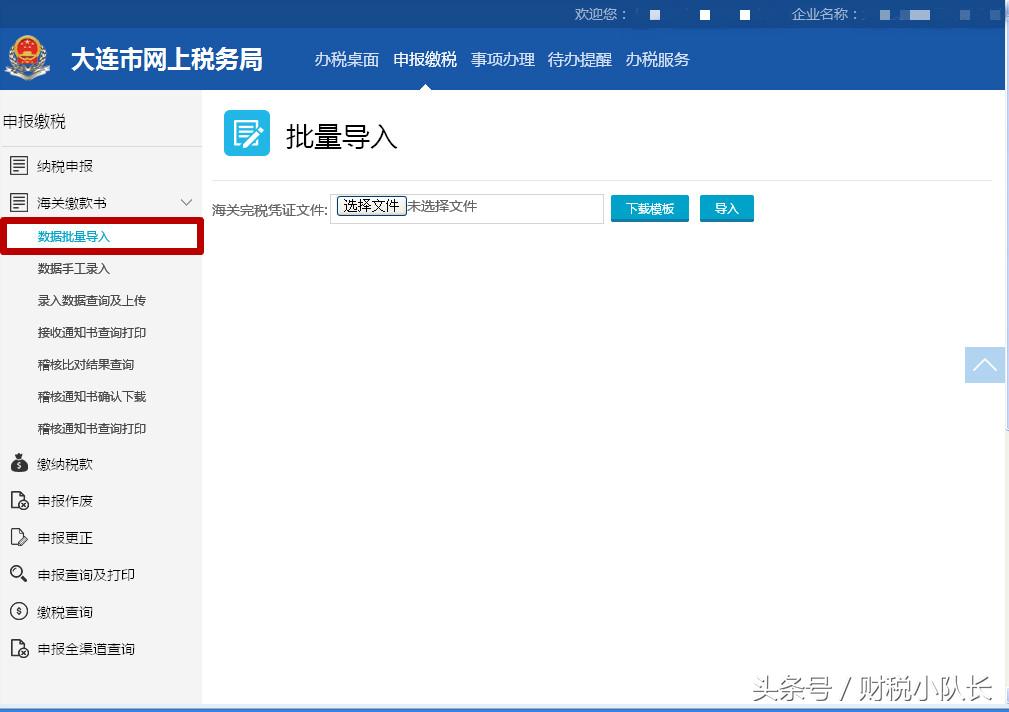The height and width of the screenshot is (712, 1009).
Task: Click the blue 批量导入 page header icon
Action: [246, 131]
